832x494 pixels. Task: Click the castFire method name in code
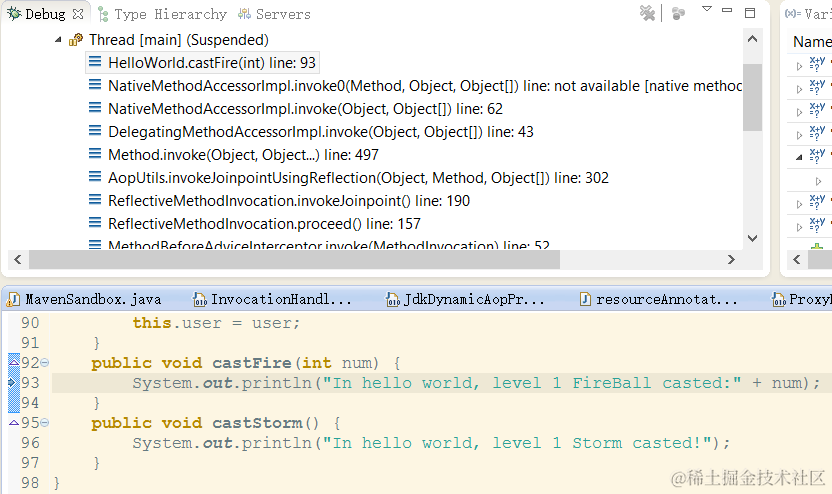(252, 363)
